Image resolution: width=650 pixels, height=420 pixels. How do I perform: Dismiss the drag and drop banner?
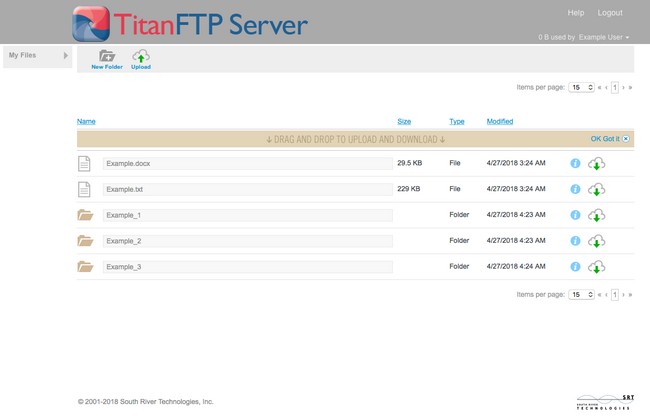click(x=626, y=139)
